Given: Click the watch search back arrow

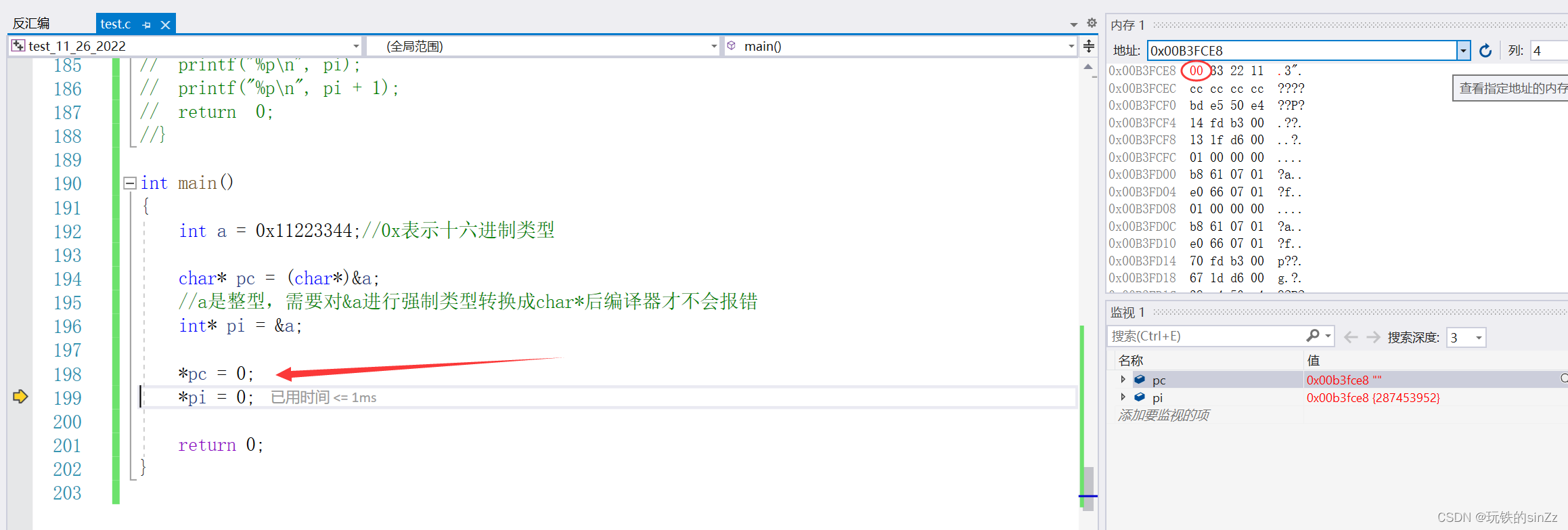Looking at the screenshot, I should point(1351,337).
